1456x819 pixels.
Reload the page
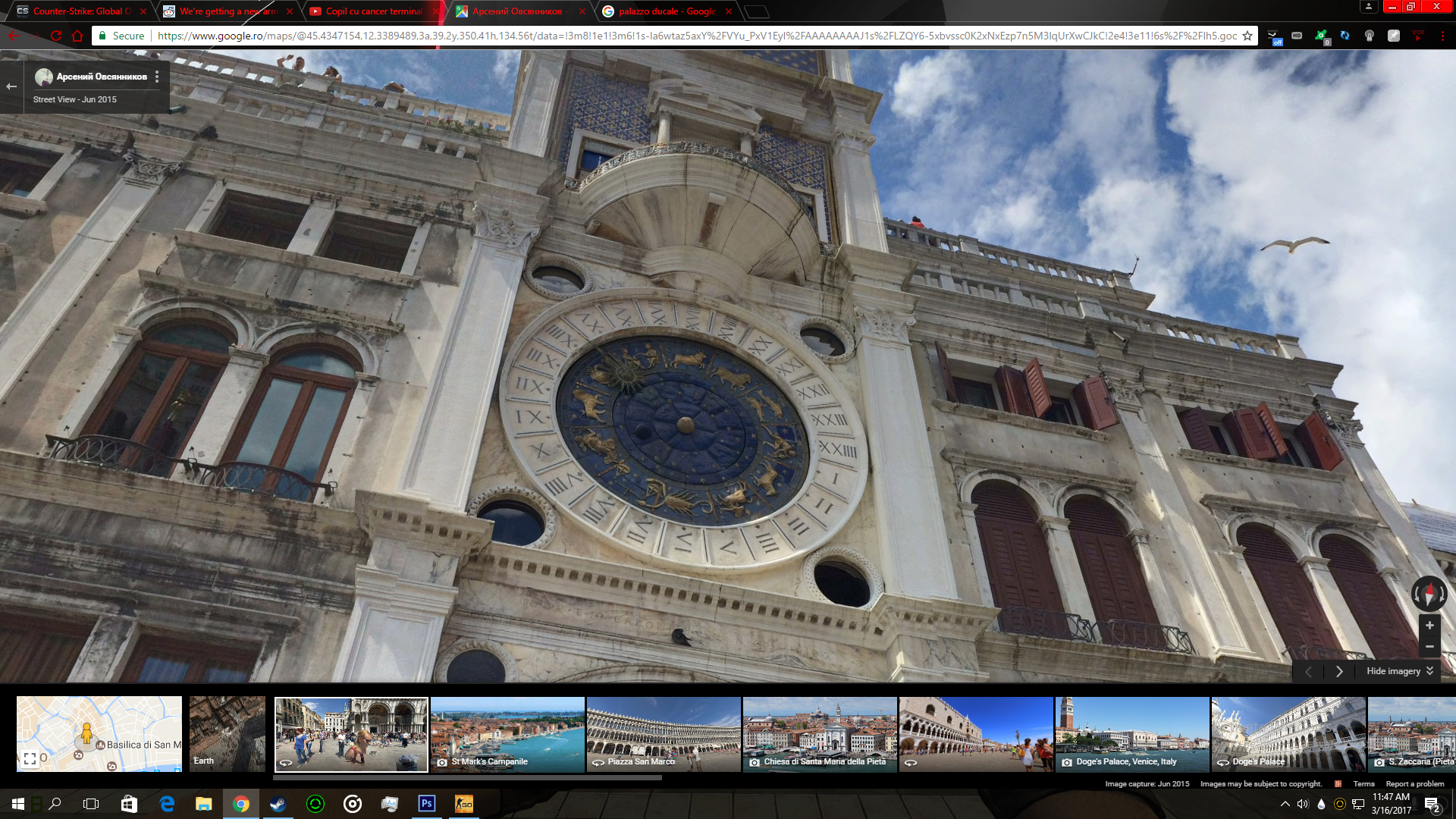point(56,36)
